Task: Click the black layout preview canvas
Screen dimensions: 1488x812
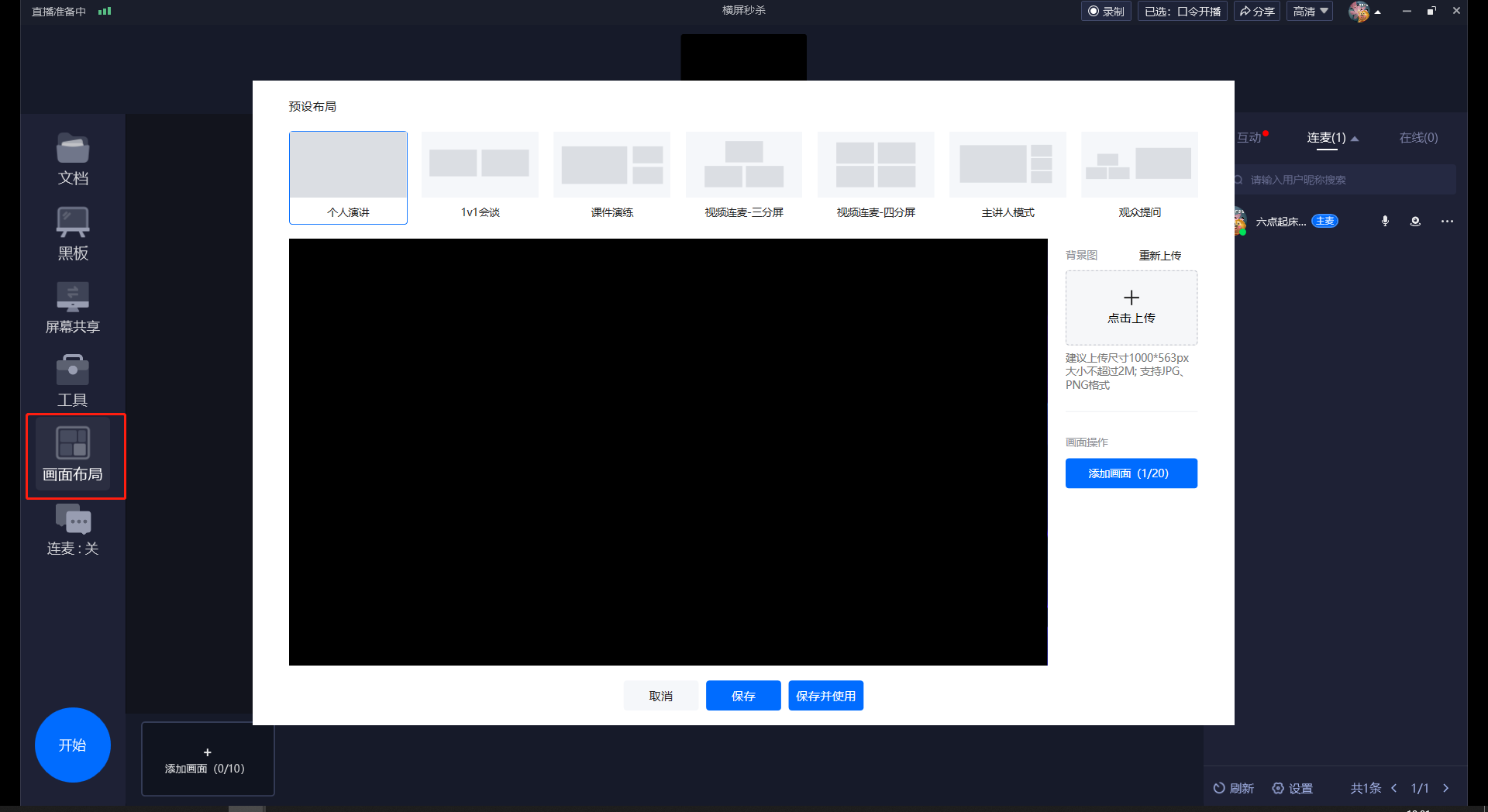Action: point(668,452)
